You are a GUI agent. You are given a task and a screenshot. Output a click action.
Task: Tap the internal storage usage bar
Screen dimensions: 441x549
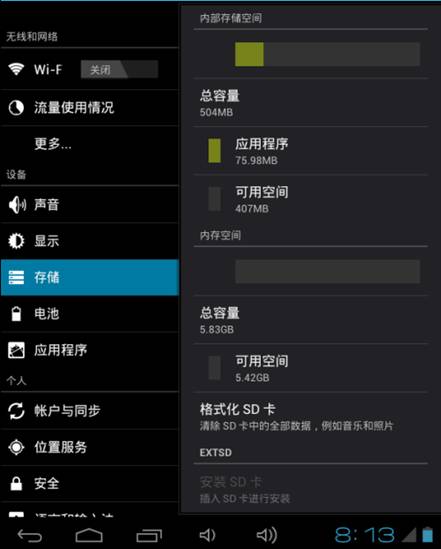[327, 54]
